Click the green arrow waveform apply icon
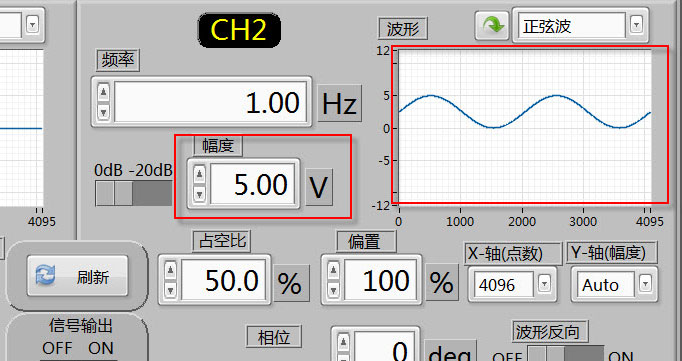The width and height of the screenshot is (682, 361). tap(492, 26)
